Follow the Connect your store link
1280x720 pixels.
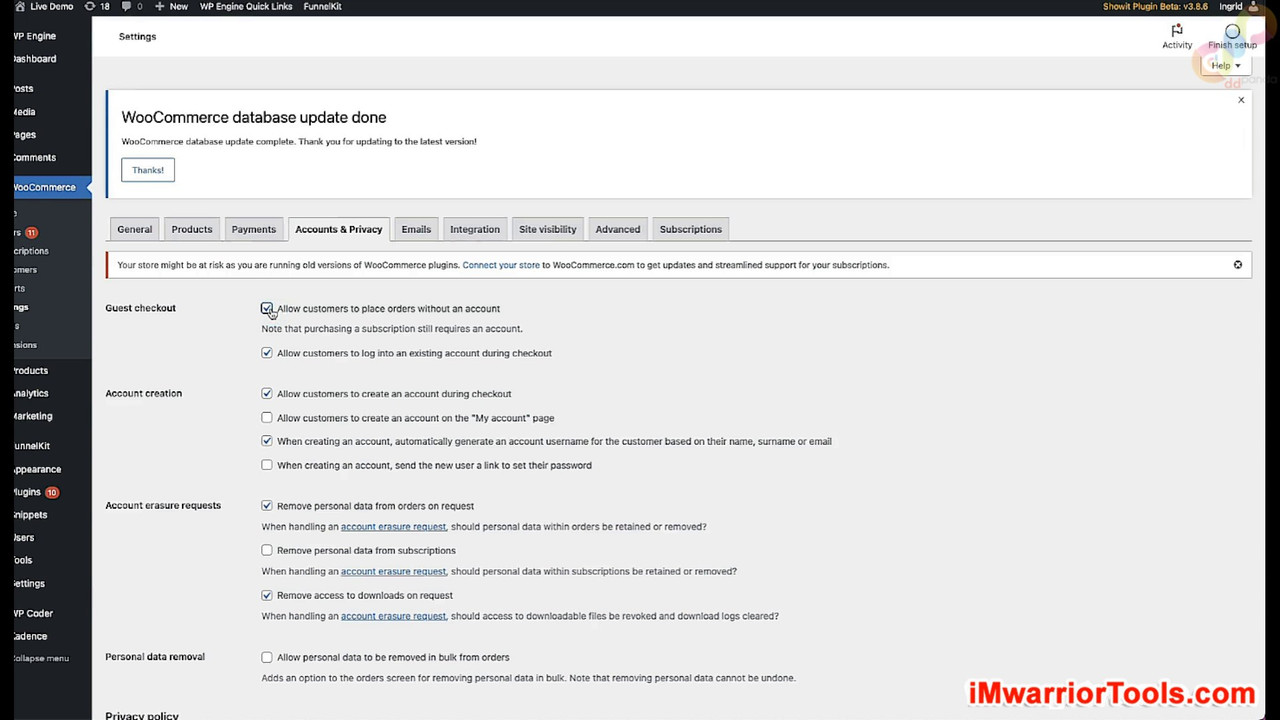[x=501, y=265]
